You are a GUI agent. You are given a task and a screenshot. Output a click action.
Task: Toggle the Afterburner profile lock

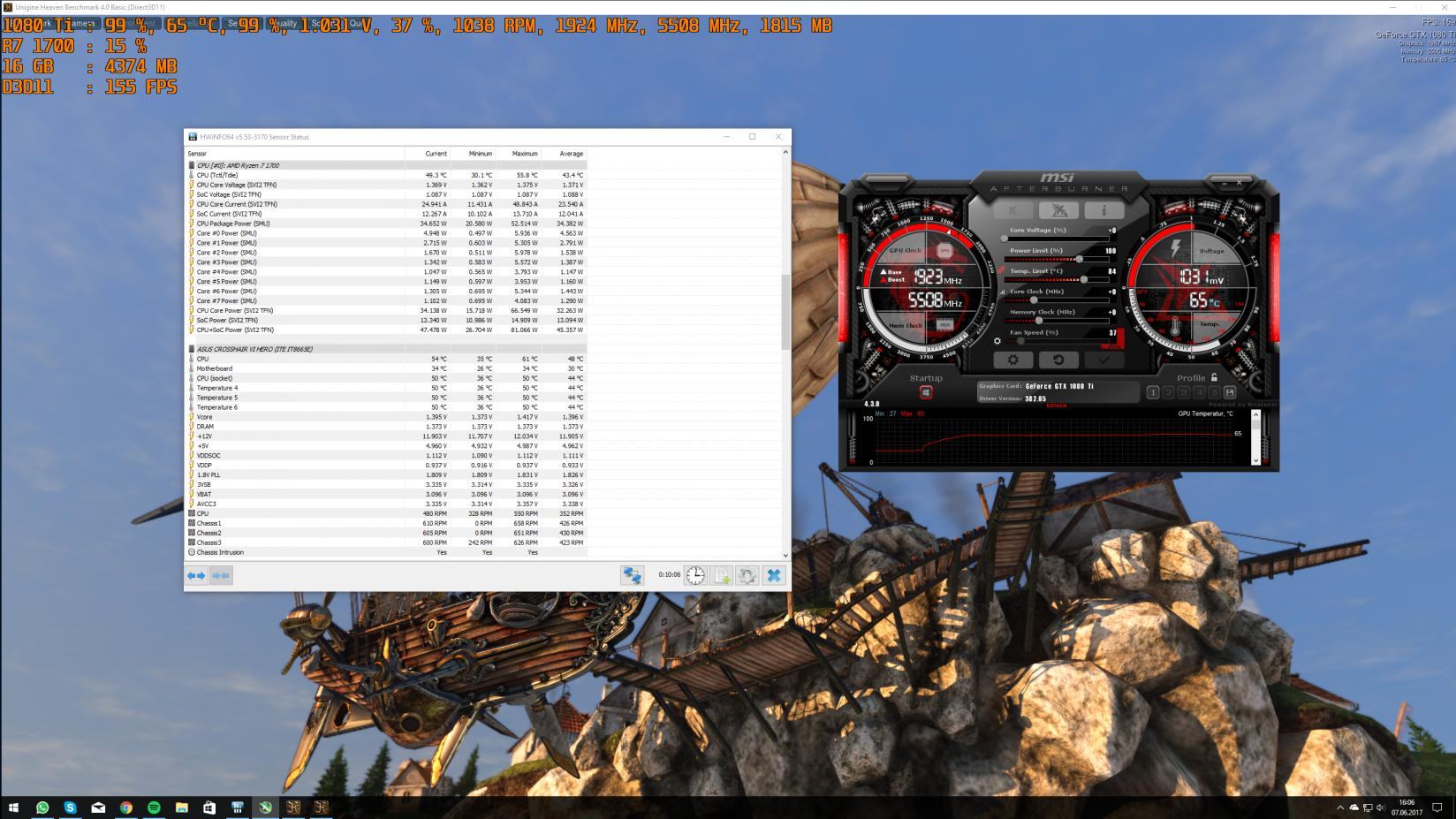click(1214, 377)
